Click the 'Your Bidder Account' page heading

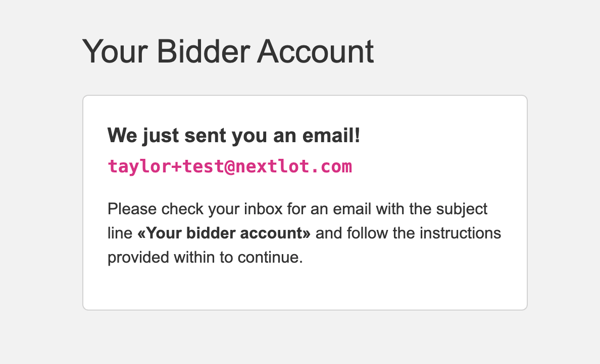(x=228, y=51)
